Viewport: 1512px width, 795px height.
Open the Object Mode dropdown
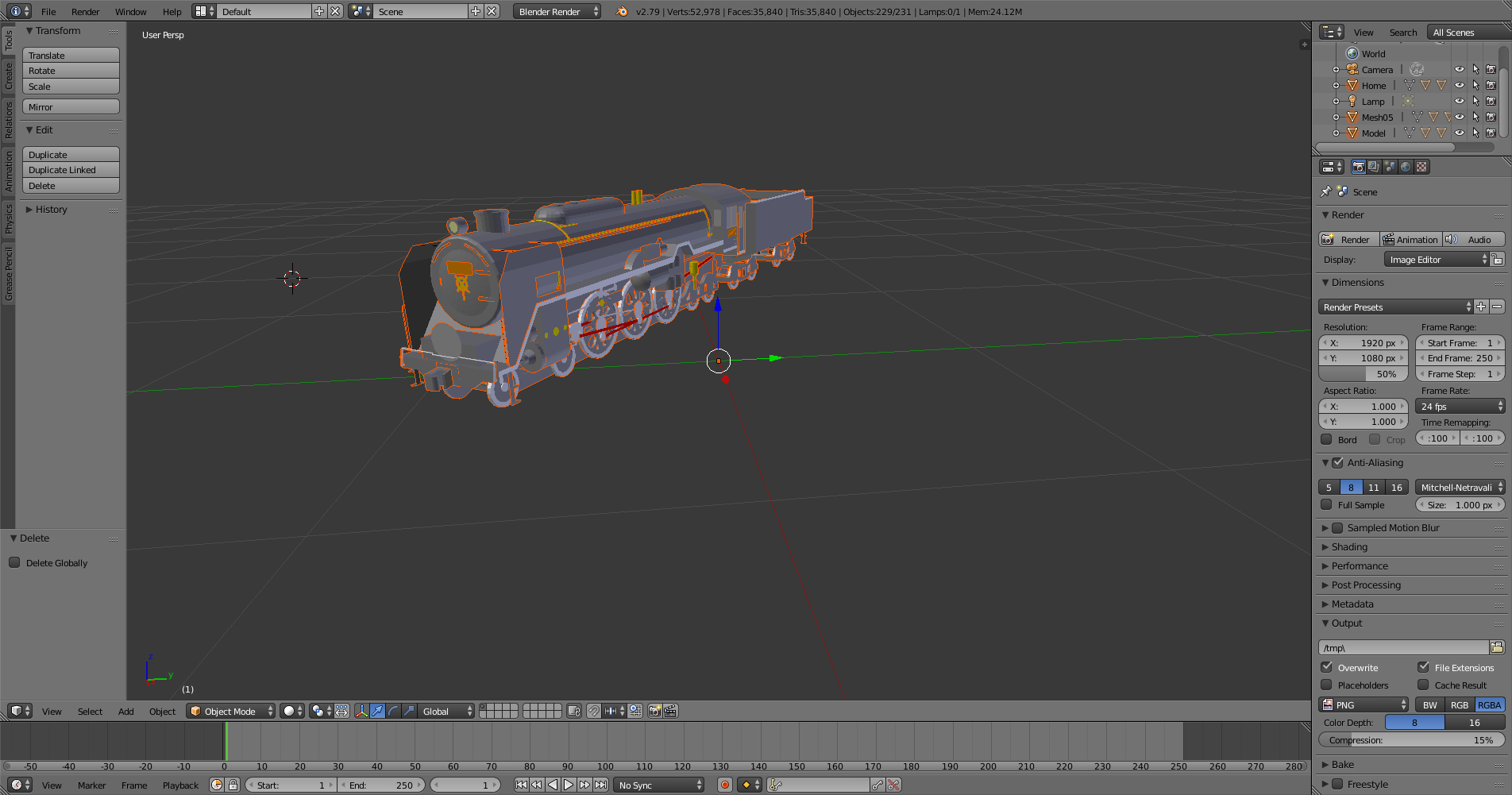click(230, 711)
